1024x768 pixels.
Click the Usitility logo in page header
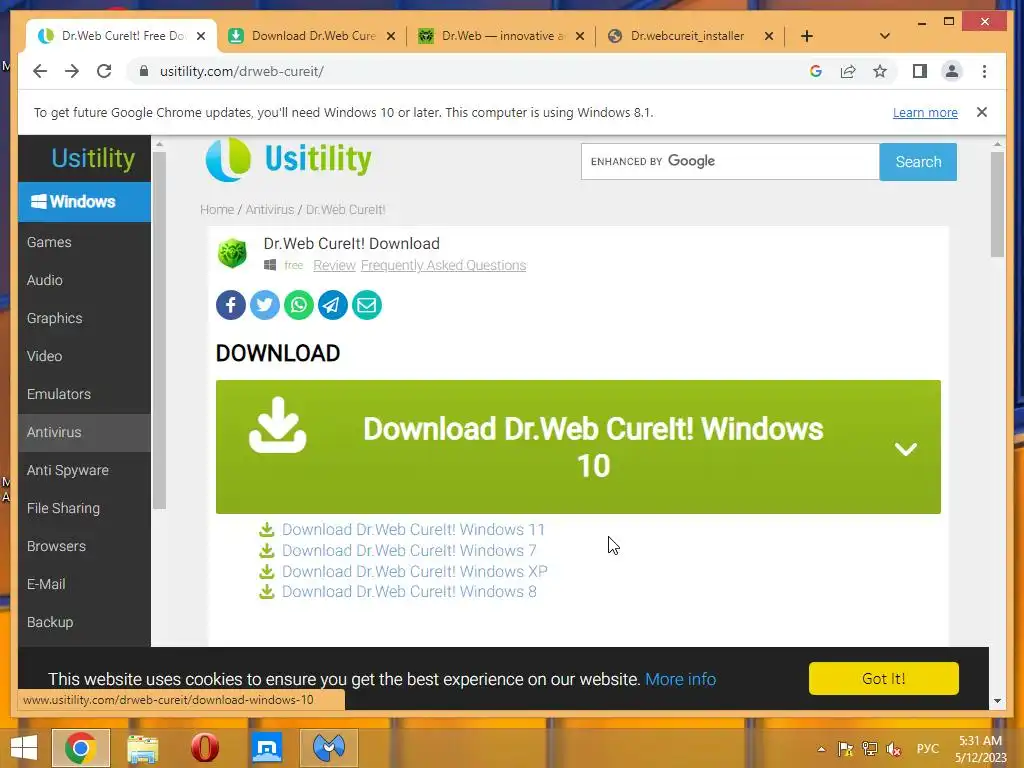(x=289, y=159)
